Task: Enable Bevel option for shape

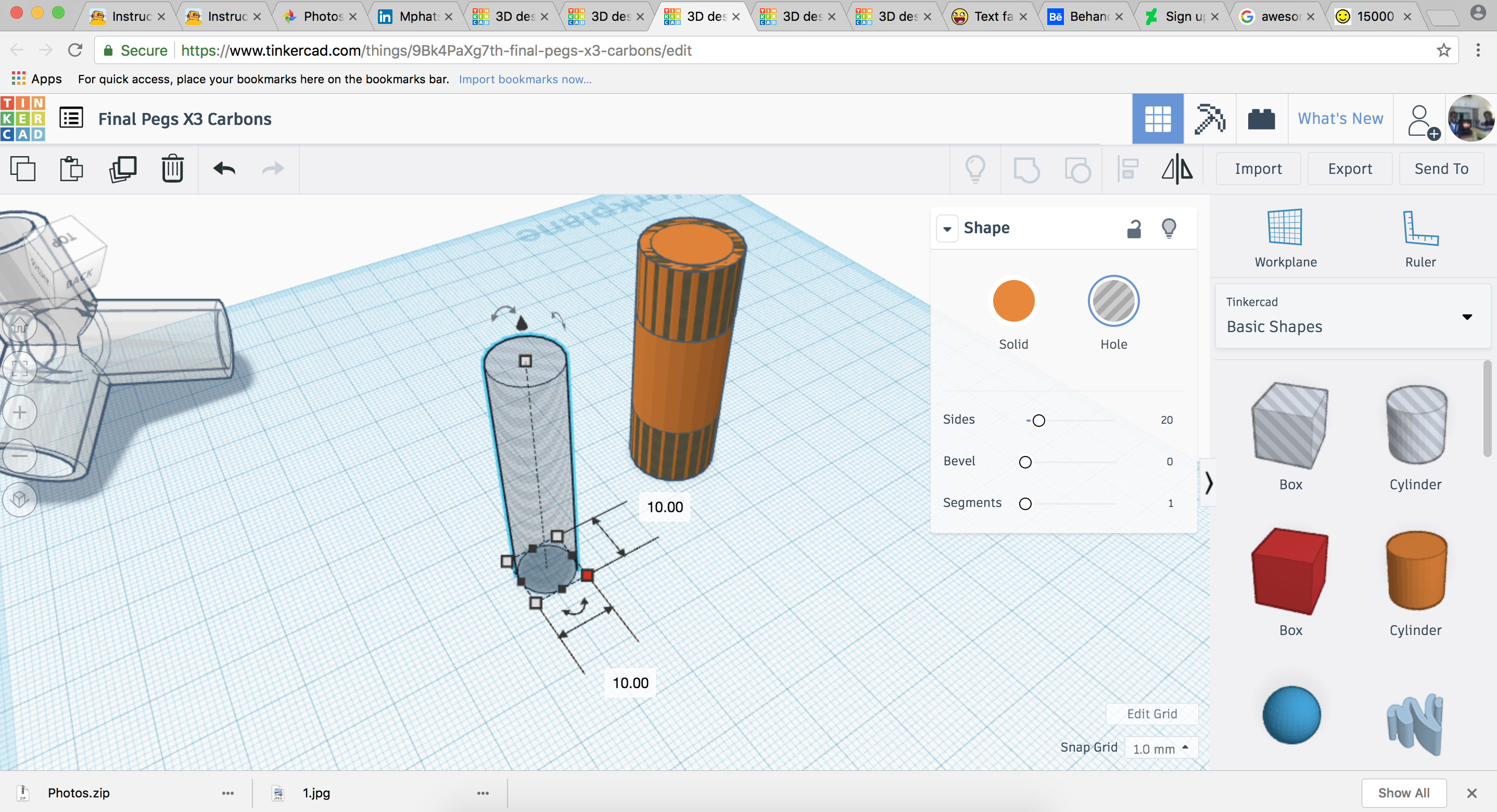Action: (x=1024, y=461)
